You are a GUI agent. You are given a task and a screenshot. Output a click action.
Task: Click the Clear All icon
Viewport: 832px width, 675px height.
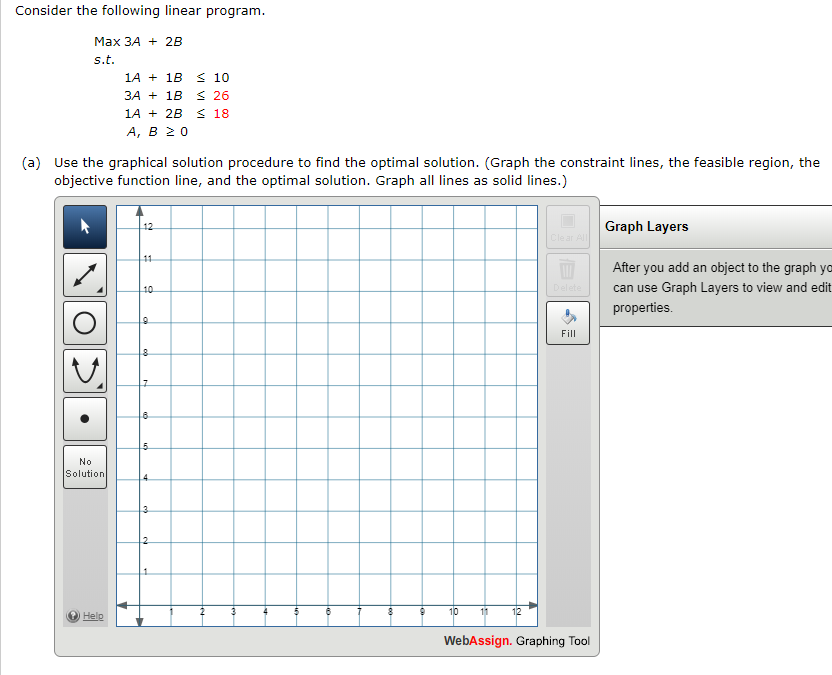[x=568, y=222]
